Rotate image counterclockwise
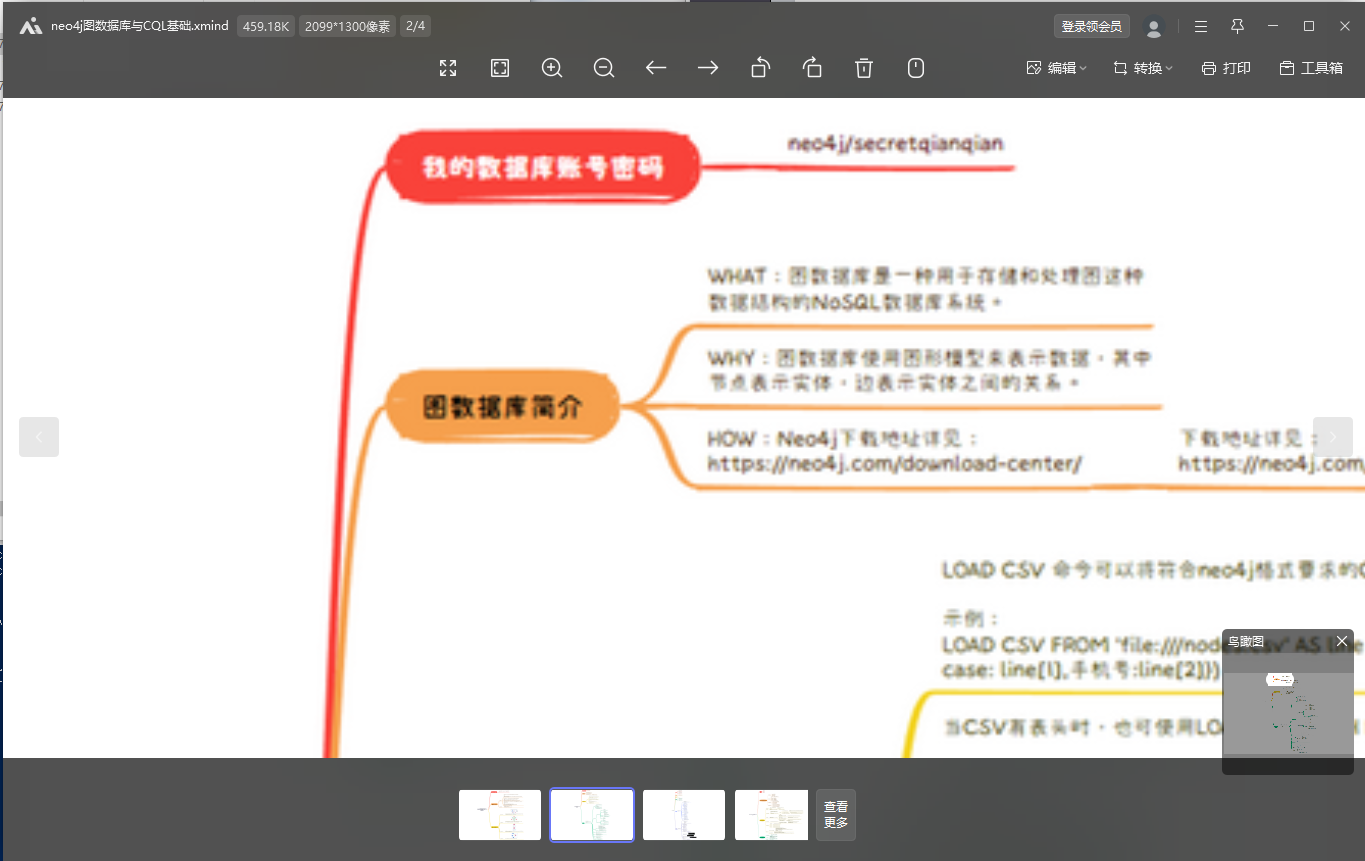Image resolution: width=1365 pixels, height=861 pixels. 760,68
